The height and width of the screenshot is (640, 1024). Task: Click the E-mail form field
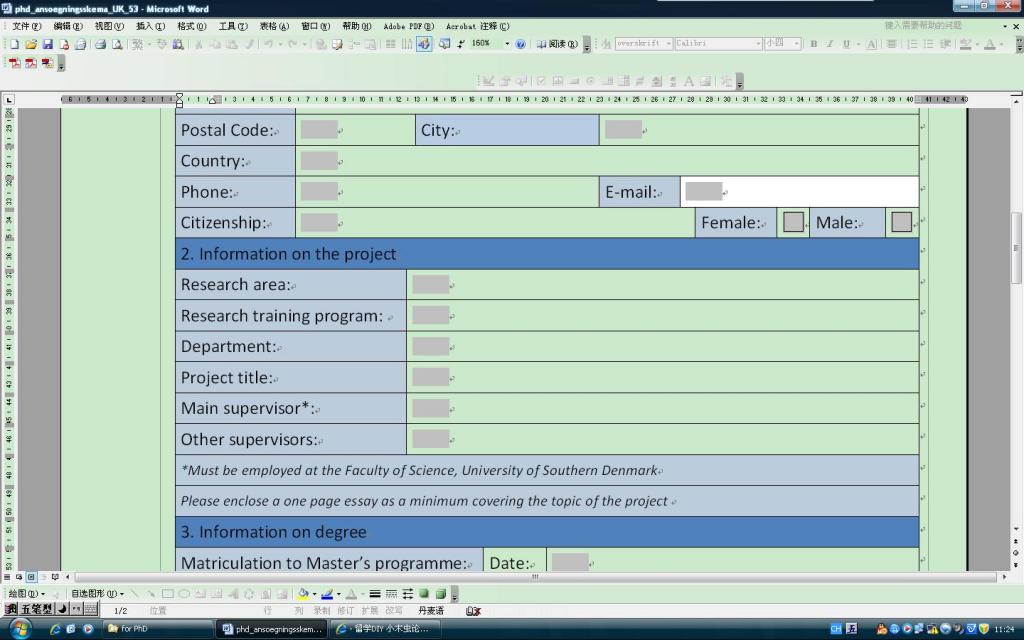coord(704,191)
